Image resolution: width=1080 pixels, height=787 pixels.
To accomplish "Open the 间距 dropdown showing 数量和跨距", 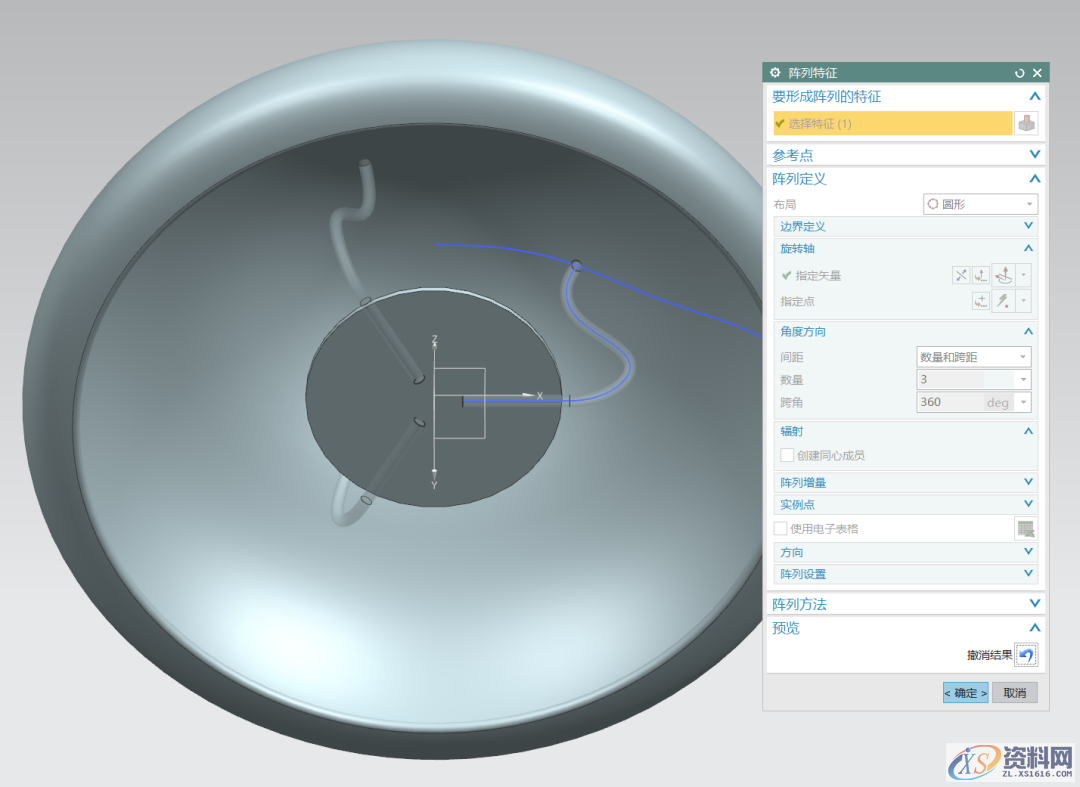I will (974, 357).
